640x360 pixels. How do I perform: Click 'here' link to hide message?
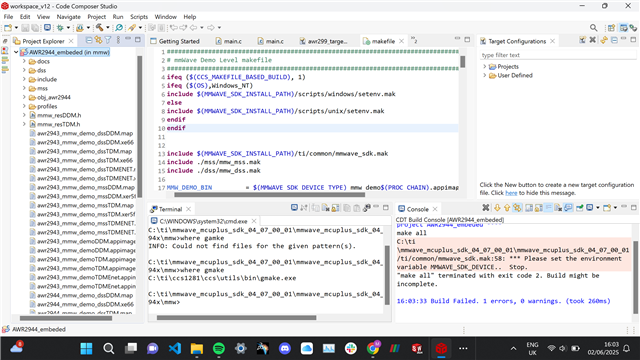[511, 193]
